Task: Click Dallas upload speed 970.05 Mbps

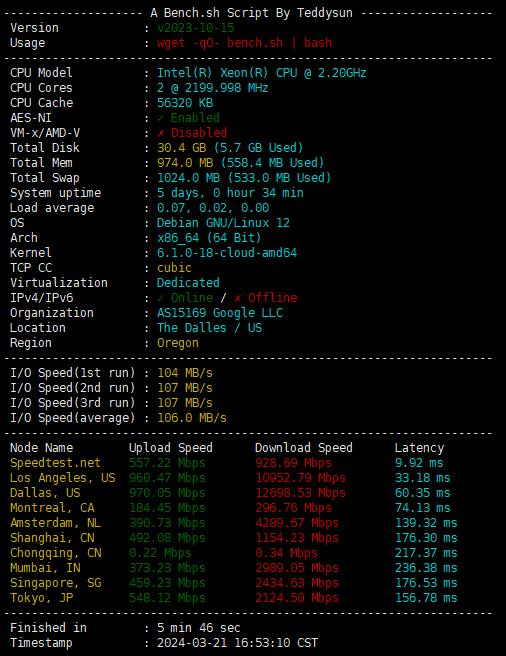Action: [167, 493]
